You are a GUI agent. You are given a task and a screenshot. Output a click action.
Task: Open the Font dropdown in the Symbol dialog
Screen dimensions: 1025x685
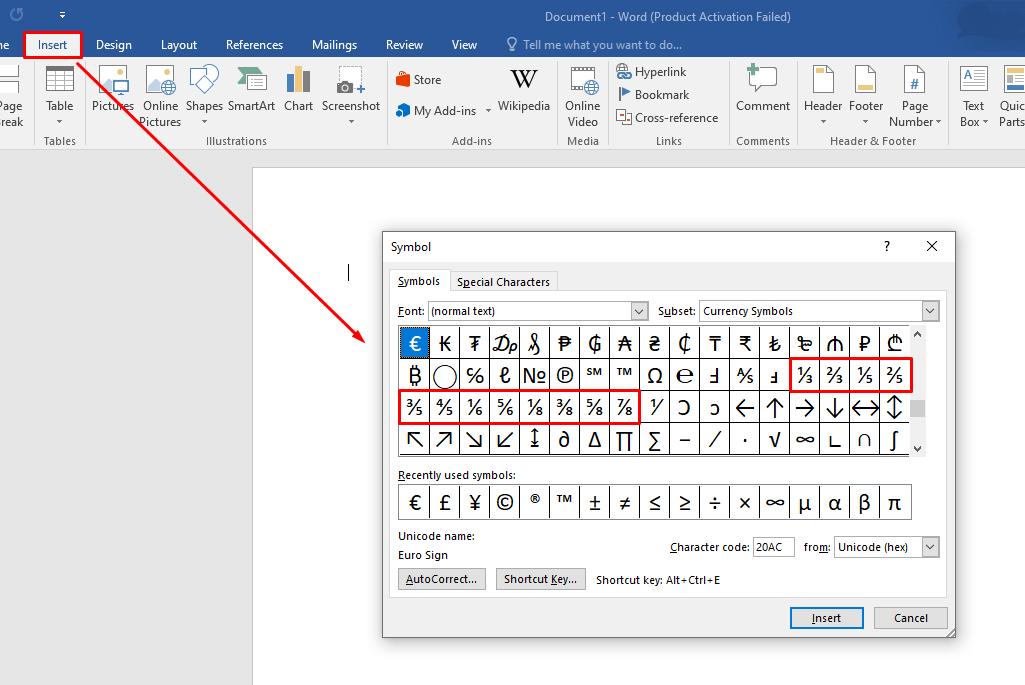coord(637,311)
